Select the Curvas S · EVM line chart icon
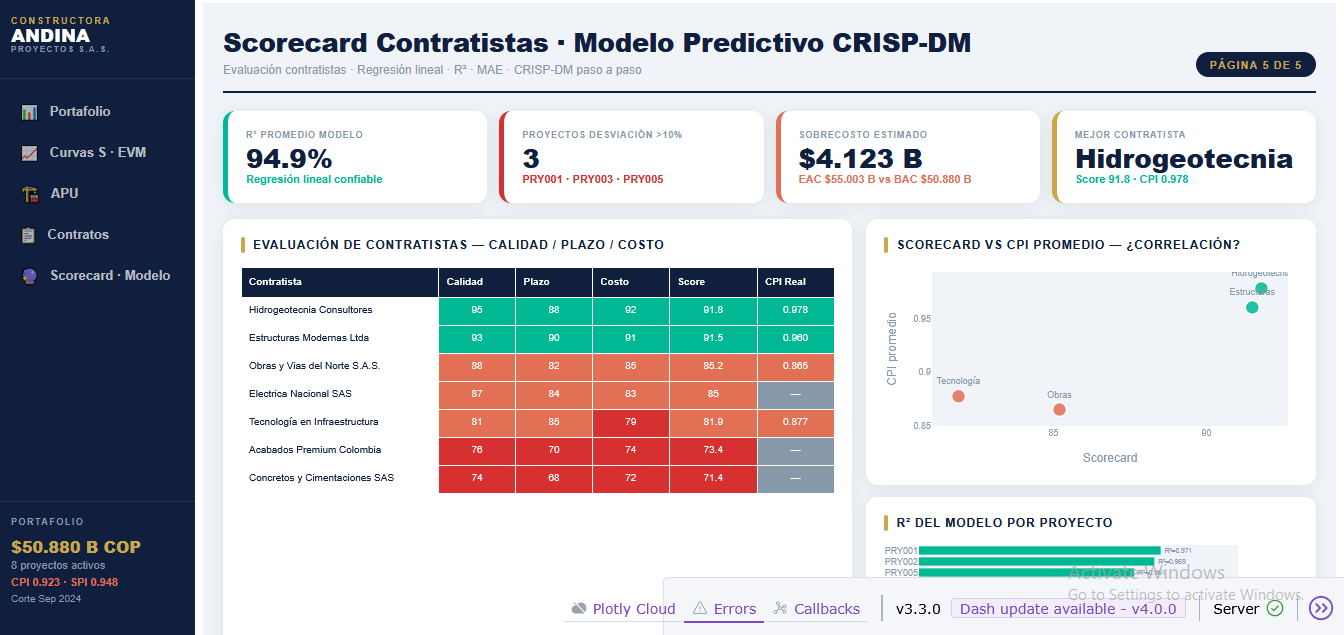Image resolution: width=1344 pixels, height=635 pixels. click(x=31, y=152)
